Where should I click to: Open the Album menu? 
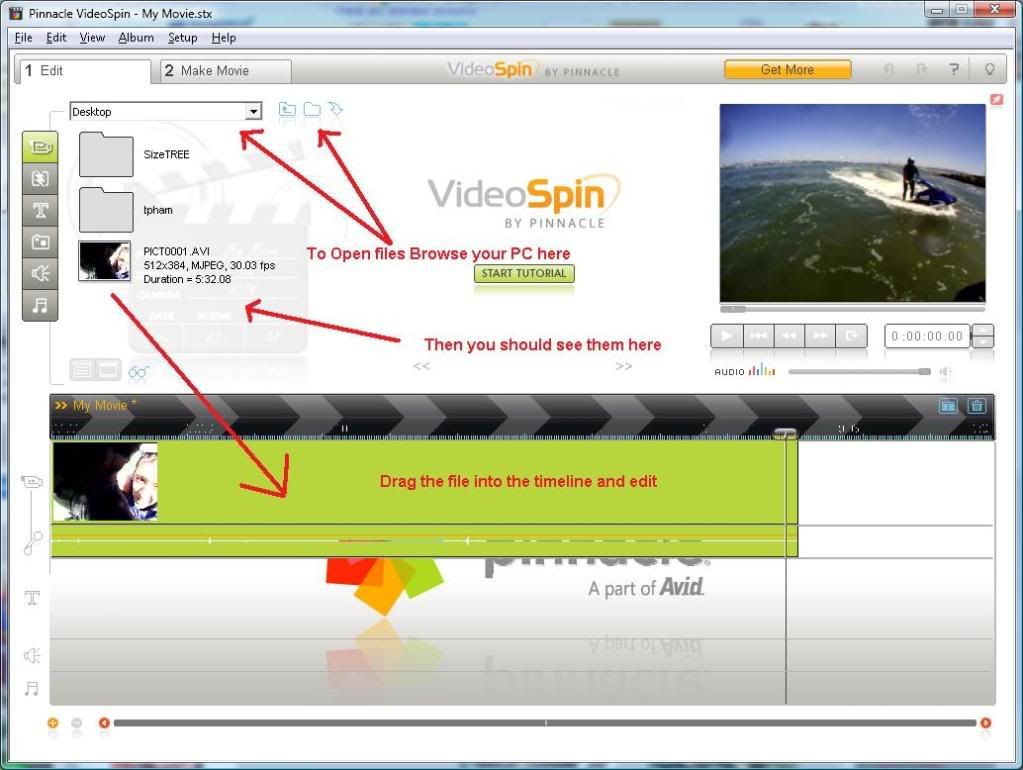[136, 38]
